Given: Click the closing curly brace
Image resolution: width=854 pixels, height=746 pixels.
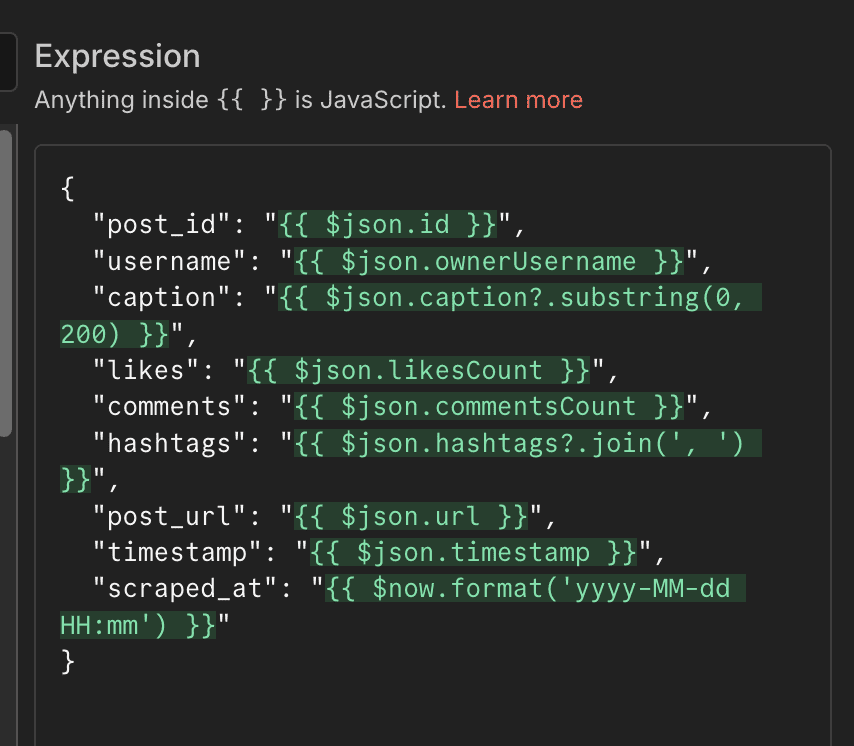Looking at the screenshot, I should click(x=68, y=660).
